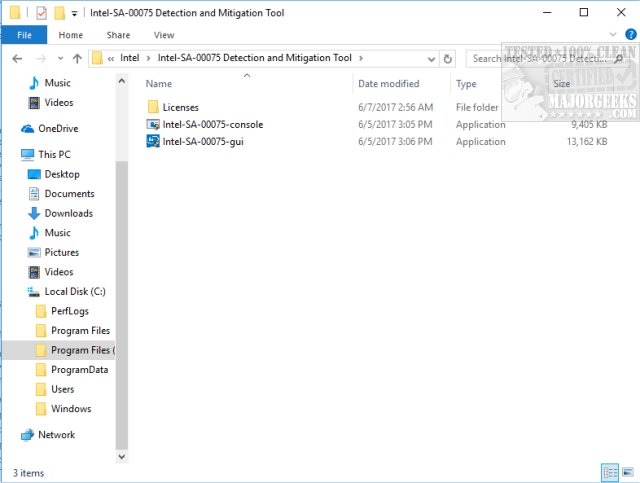Open the File menu
This screenshot has height=483, width=640.
pyautogui.click(x=24, y=35)
